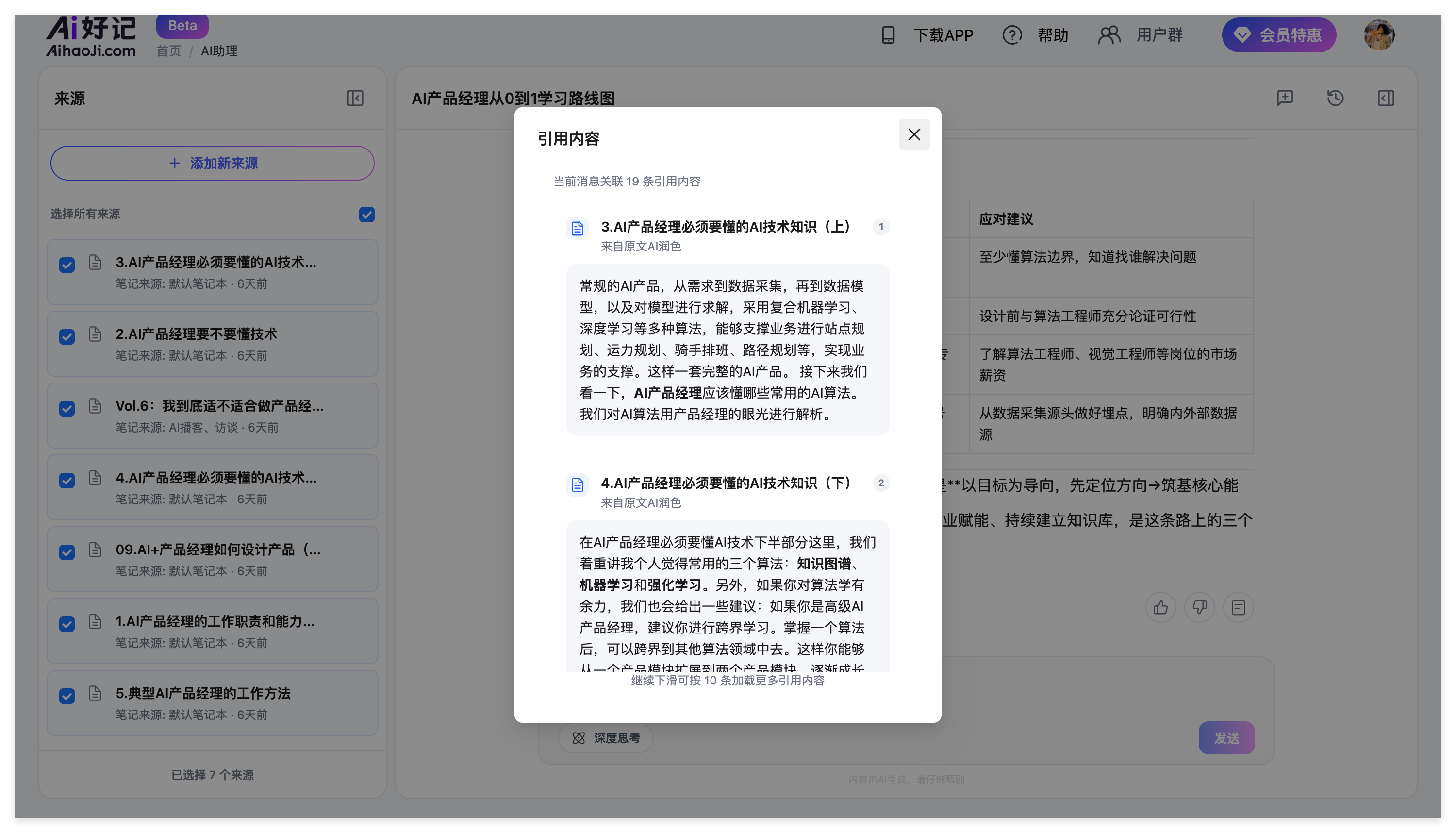Open the 帮助 link
The width and height of the screenshot is (1456, 833).
(1053, 35)
